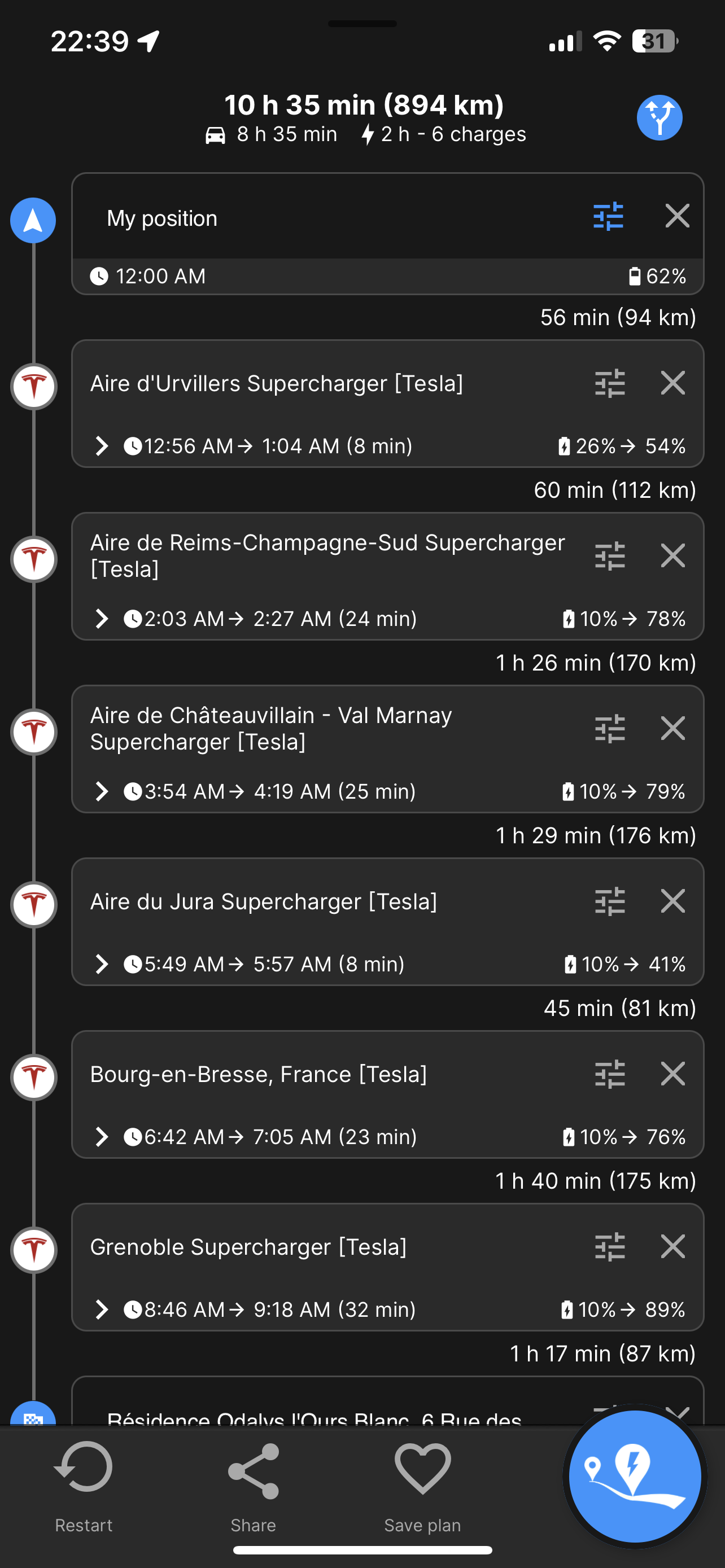Delete the Aire de Châteauvillain stop
725x1568 pixels.
672,729
